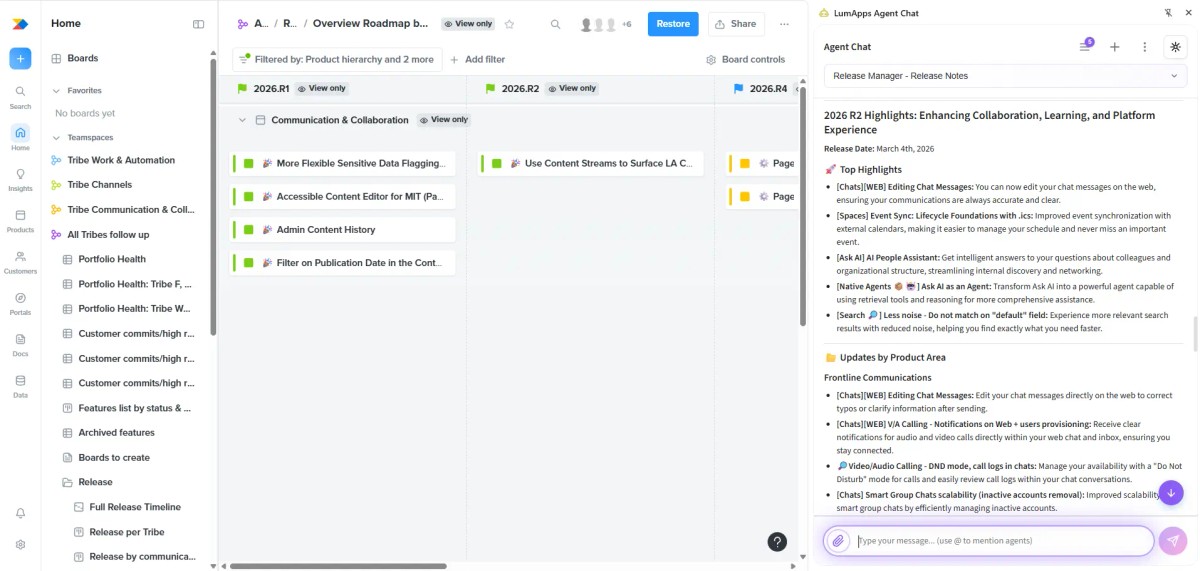Click the board search magnifier icon
Viewport: 1200px width, 571px height.
click(556, 24)
